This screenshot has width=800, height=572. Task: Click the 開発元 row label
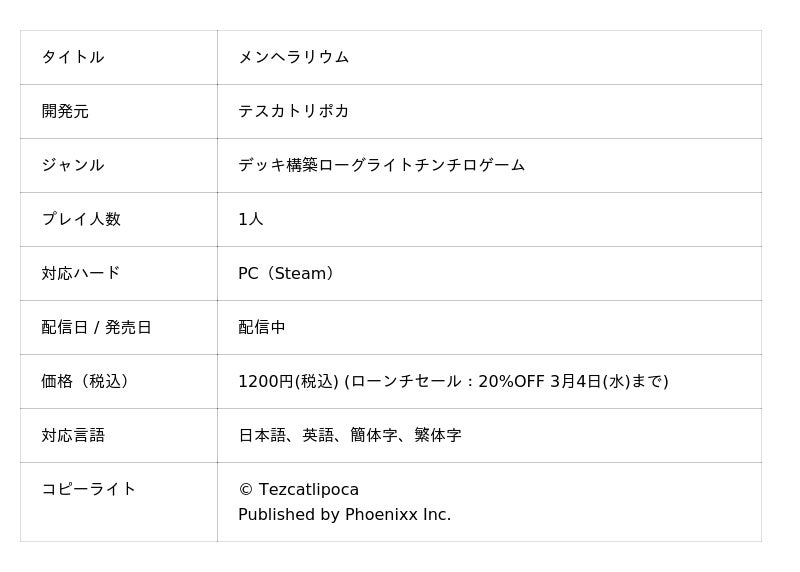pos(65,111)
